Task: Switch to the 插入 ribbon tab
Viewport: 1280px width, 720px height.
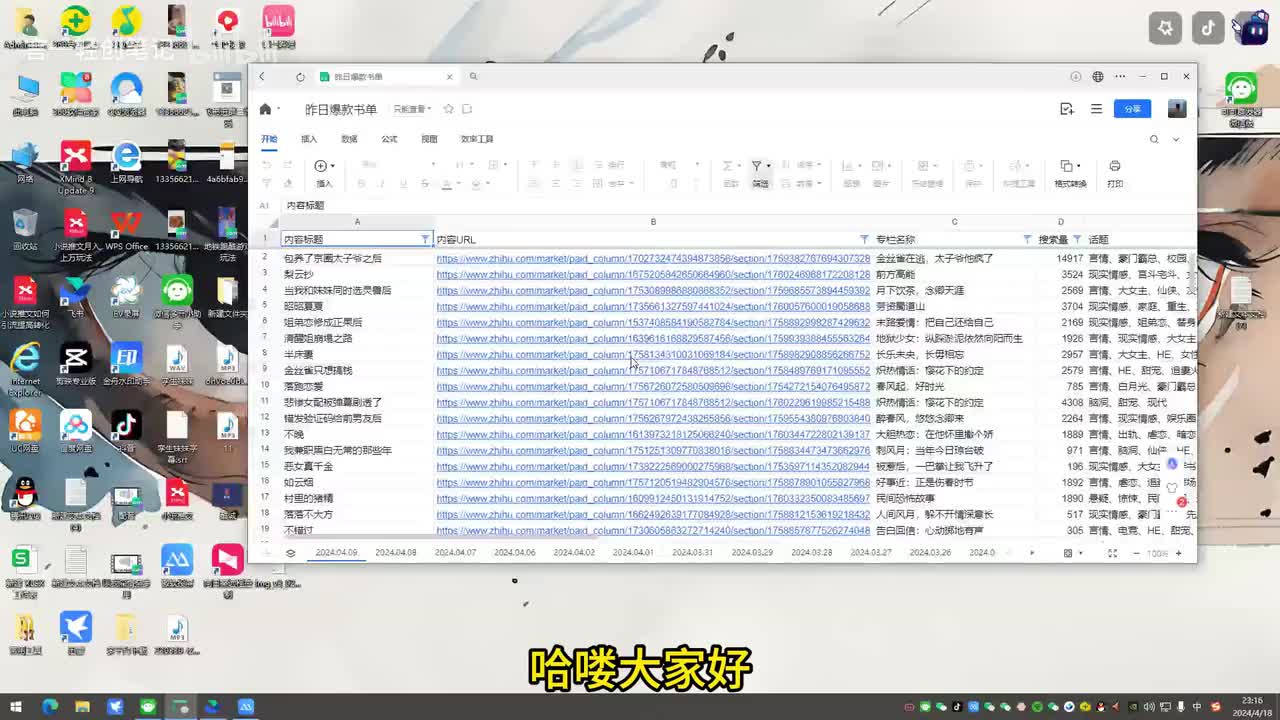Action: [x=309, y=139]
